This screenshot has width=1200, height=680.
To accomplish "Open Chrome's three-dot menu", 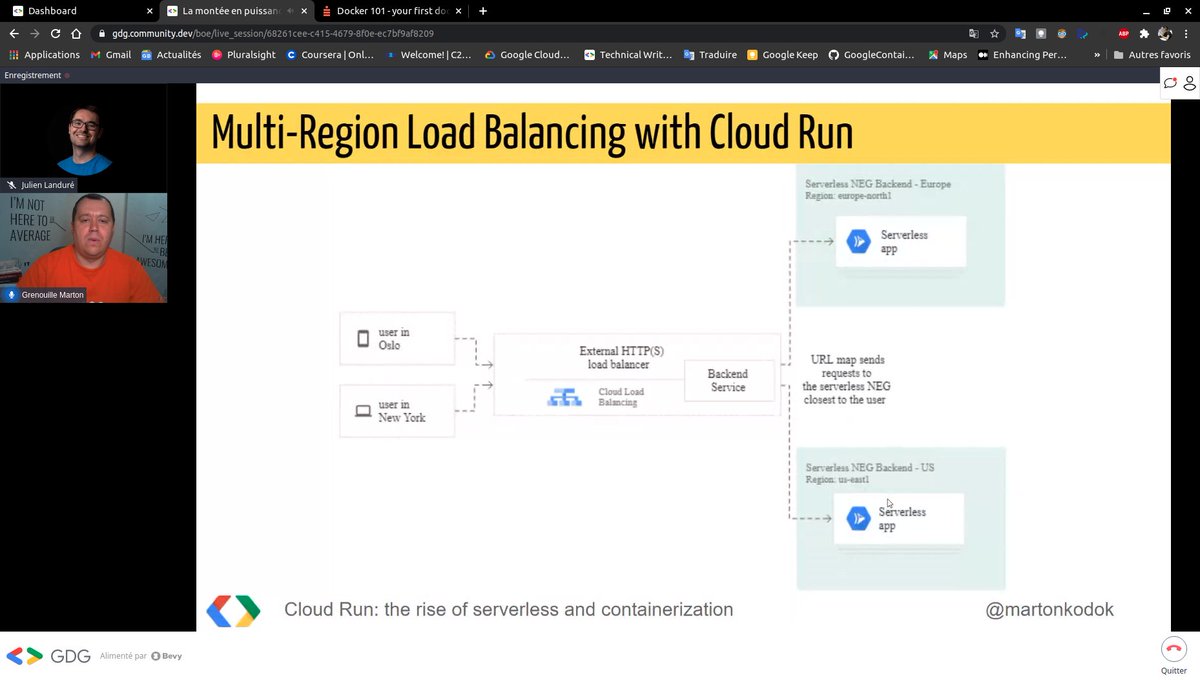I will [x=1186, y=33].
